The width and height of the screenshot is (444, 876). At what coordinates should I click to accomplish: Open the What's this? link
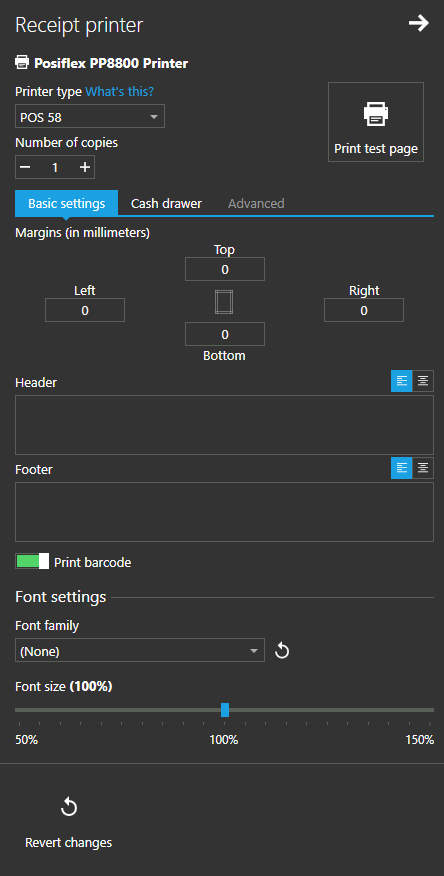pos(120,92)
